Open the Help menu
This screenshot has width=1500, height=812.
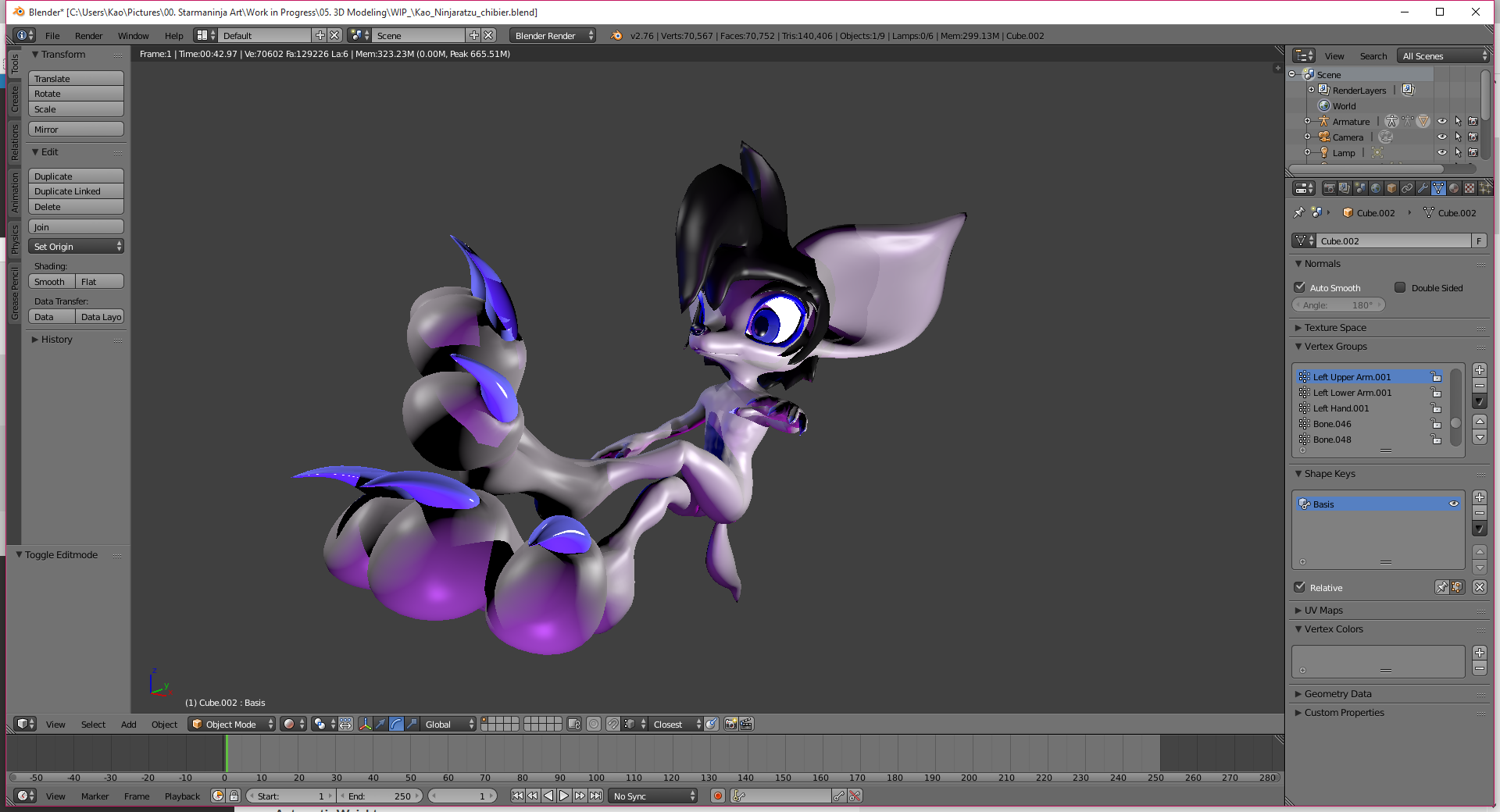174,35
